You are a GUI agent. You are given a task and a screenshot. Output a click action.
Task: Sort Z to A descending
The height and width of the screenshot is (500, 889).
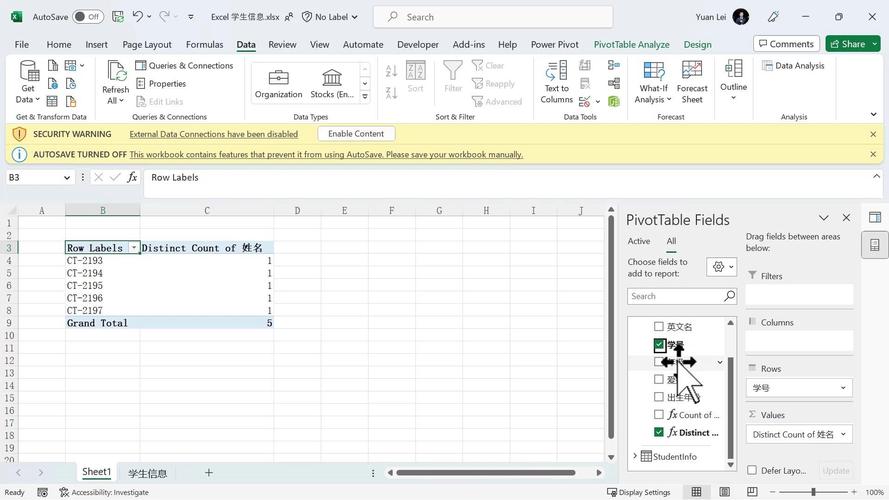(x=391, y=92)
